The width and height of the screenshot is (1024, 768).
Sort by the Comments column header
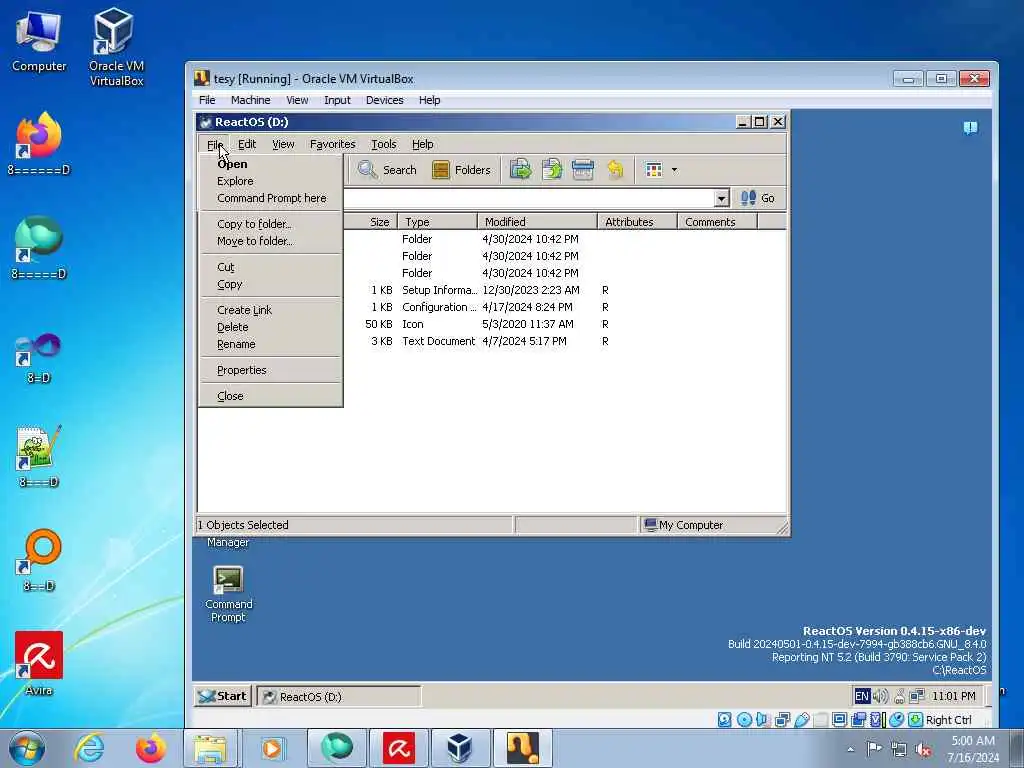click(x=717, y=222)
